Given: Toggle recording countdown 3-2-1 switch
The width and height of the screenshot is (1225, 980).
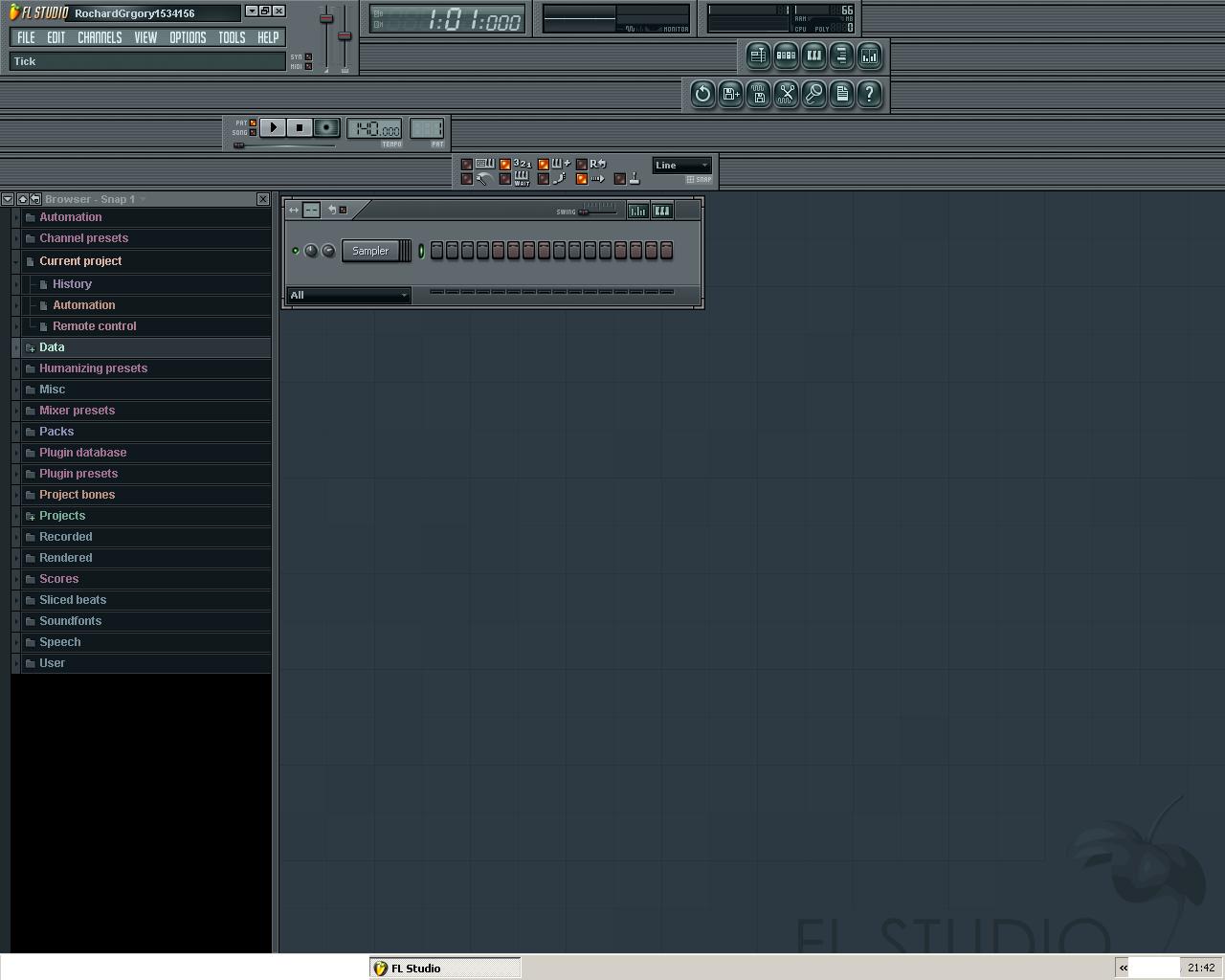Looking at the screenshot, I should (x=505, y=164).
